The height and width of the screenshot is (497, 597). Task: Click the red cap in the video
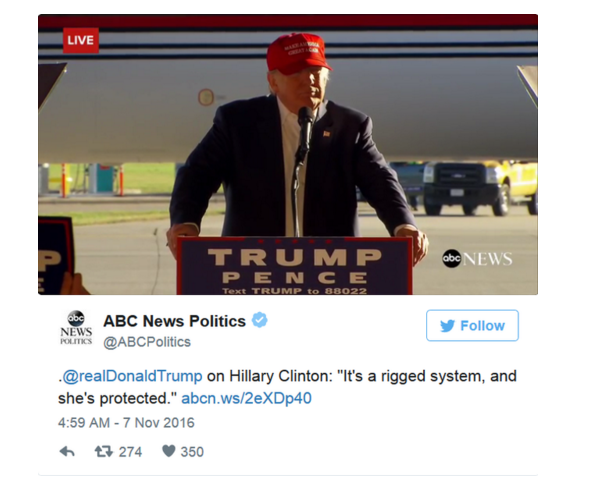click(x=298, y=53)
